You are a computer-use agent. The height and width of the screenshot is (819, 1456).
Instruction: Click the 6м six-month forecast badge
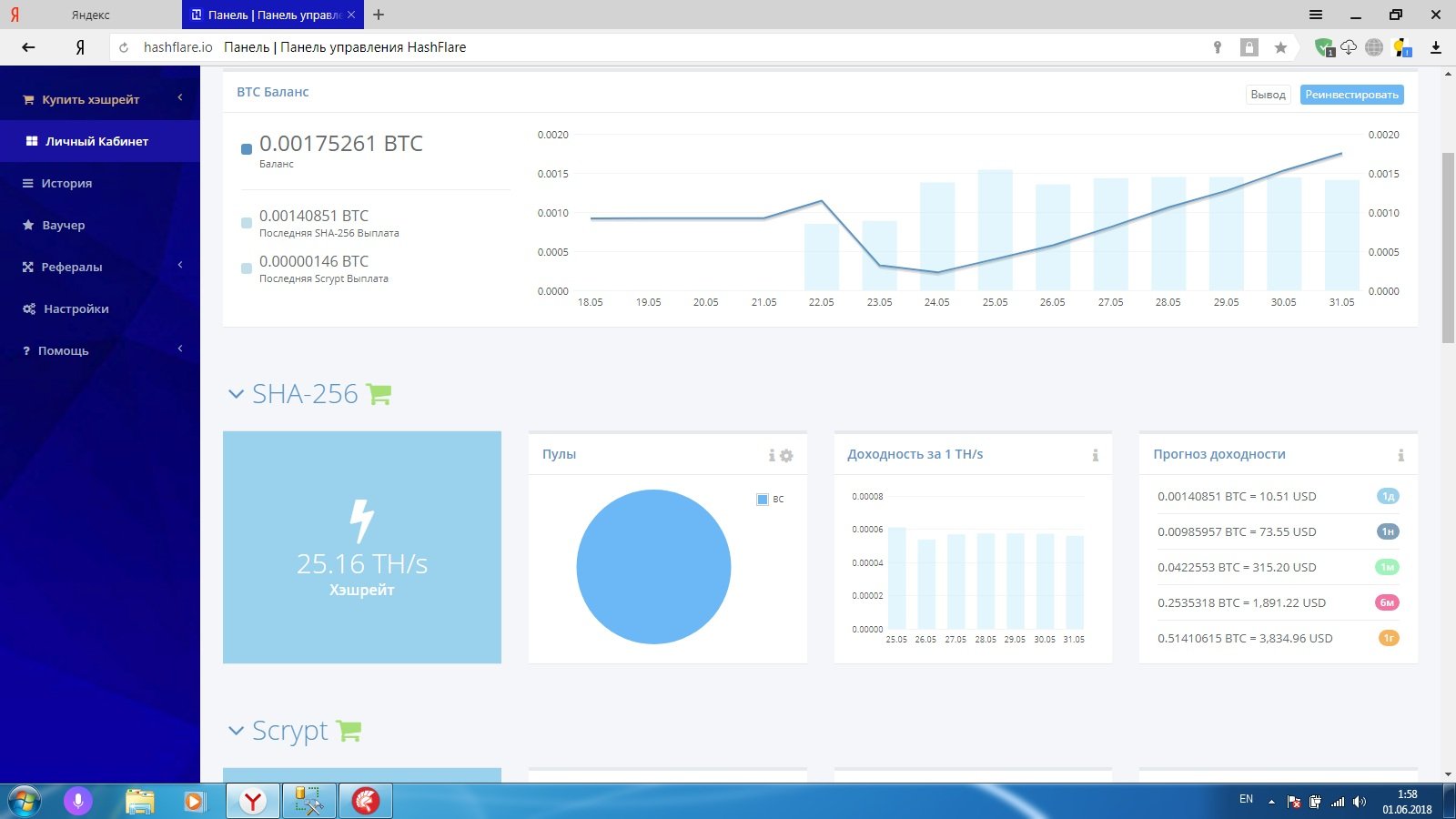point(1388,602)
